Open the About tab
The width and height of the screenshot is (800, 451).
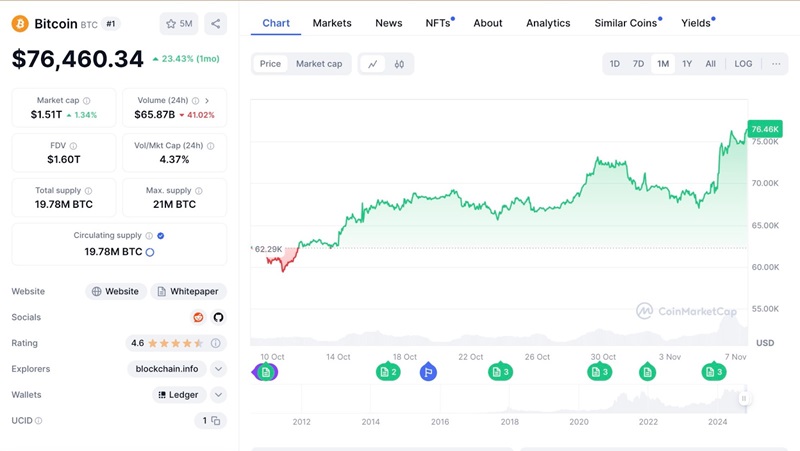click(x=488, y=23)
